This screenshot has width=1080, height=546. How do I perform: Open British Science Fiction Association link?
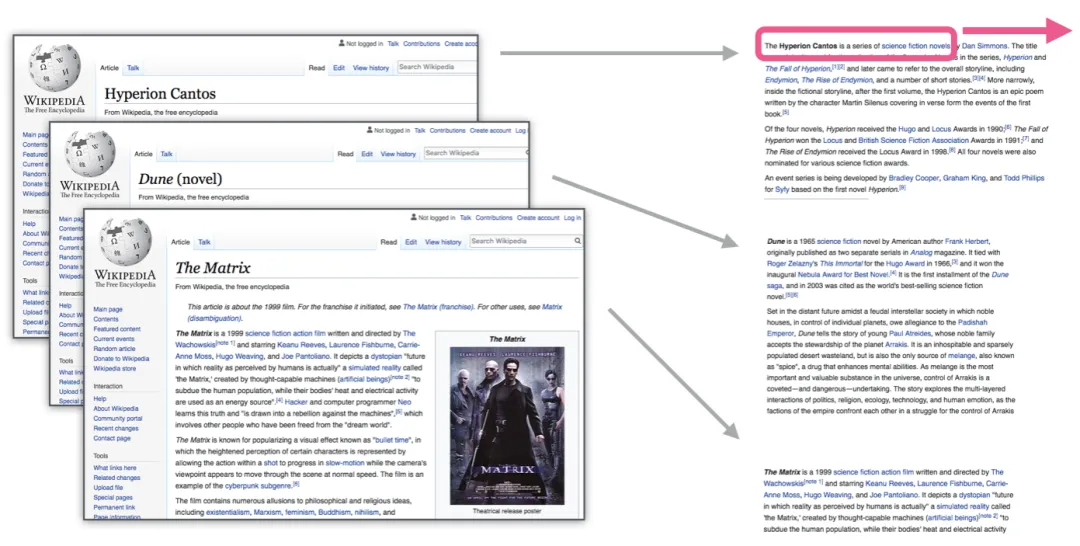913,140
